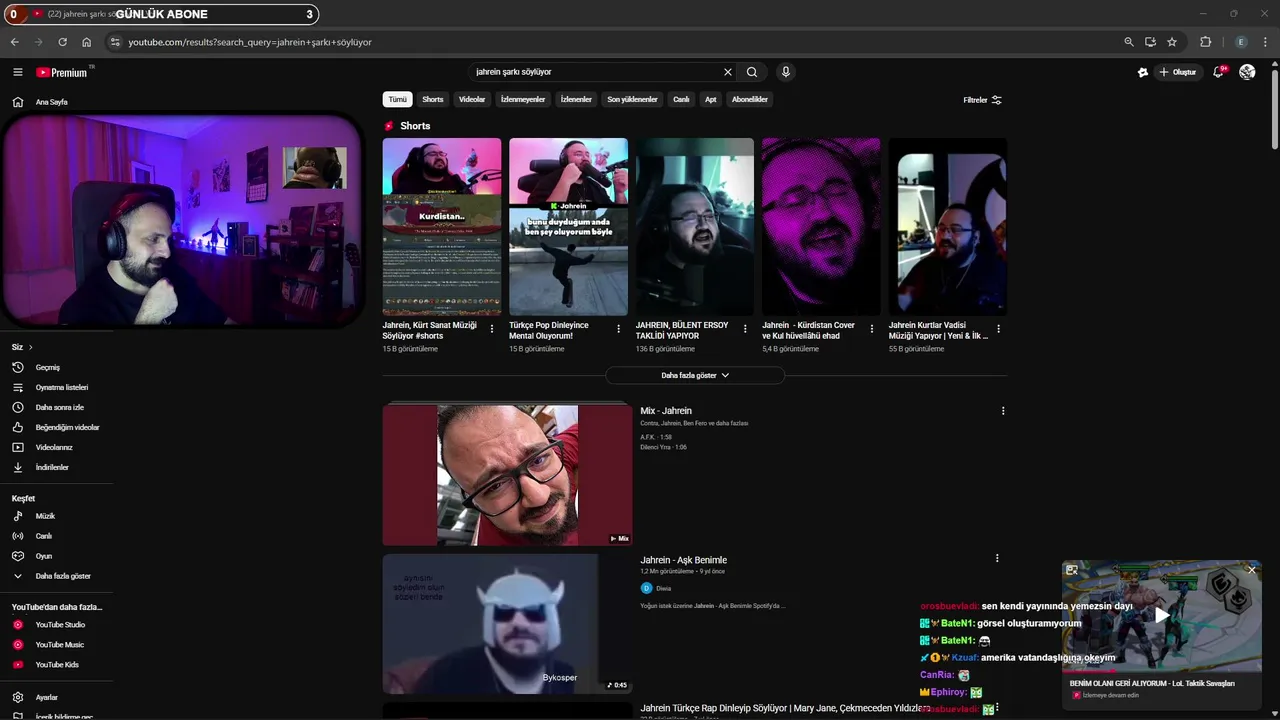Select the Tümü filter chip

click(x=398, y=99)
